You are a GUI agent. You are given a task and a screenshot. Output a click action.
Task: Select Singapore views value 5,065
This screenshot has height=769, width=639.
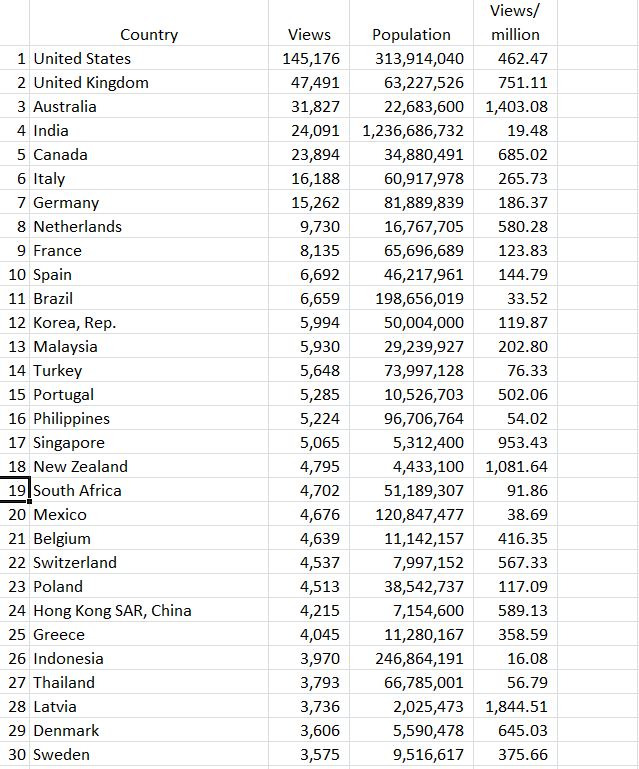(319, 443)
